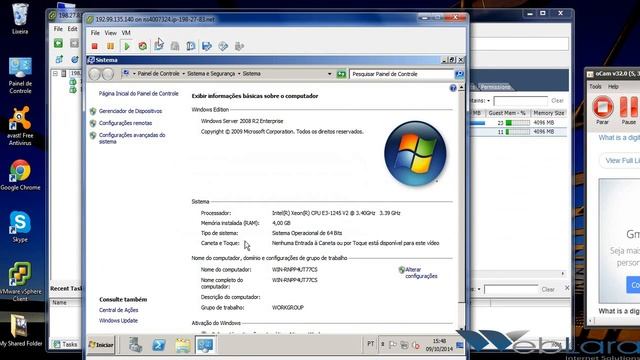Click the Back navigation button in Sistema window
The width and height of the screenshot is (640, 360).
(95, 74)
